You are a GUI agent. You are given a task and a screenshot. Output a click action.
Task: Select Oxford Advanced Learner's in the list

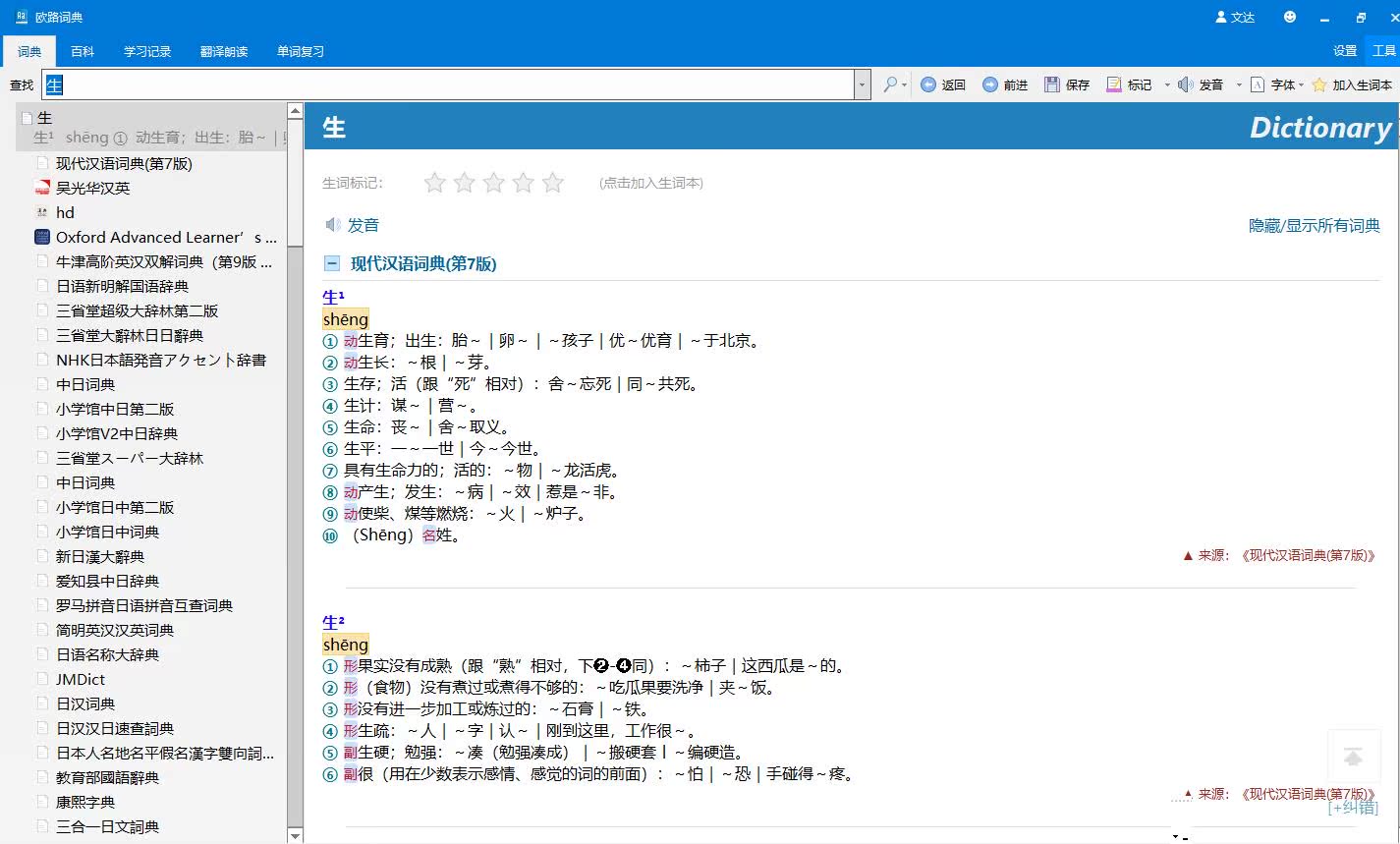coord(166,237)
